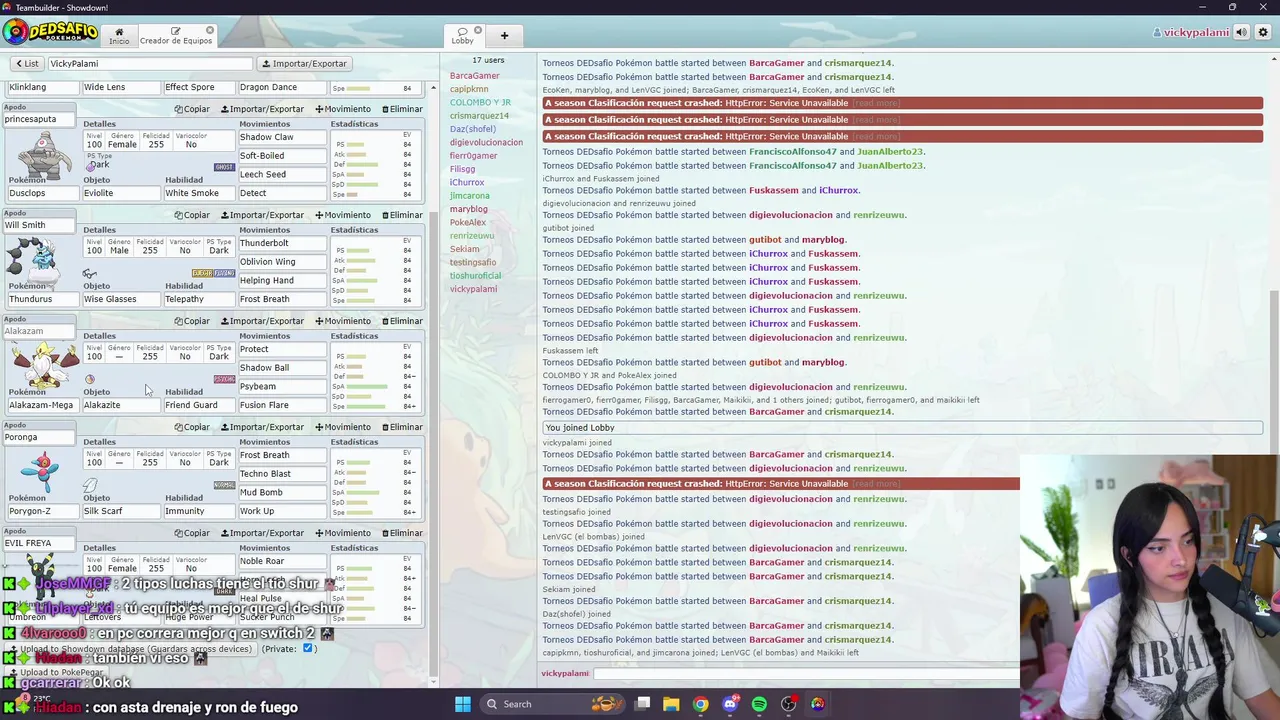This screenshot has height=720, width=1280.
Task: Go back with the List button
Action: 27,64
